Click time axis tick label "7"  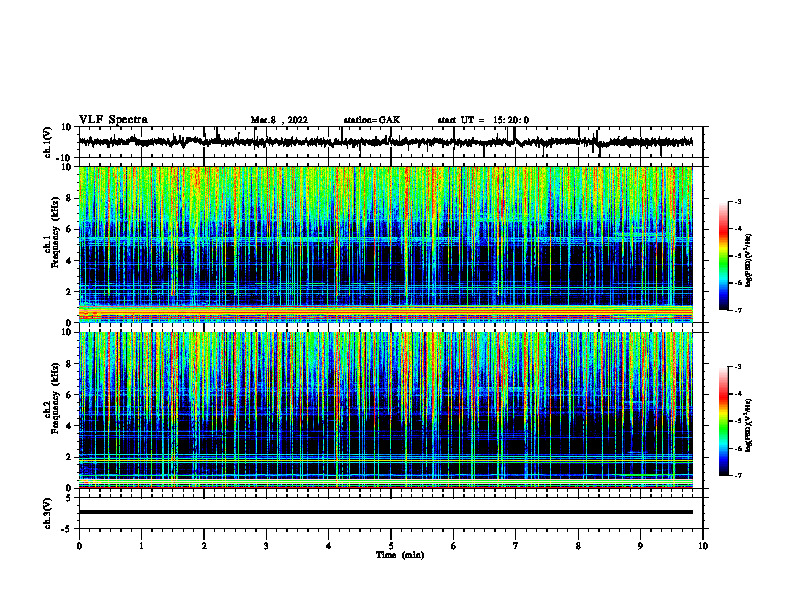[516, 546]
